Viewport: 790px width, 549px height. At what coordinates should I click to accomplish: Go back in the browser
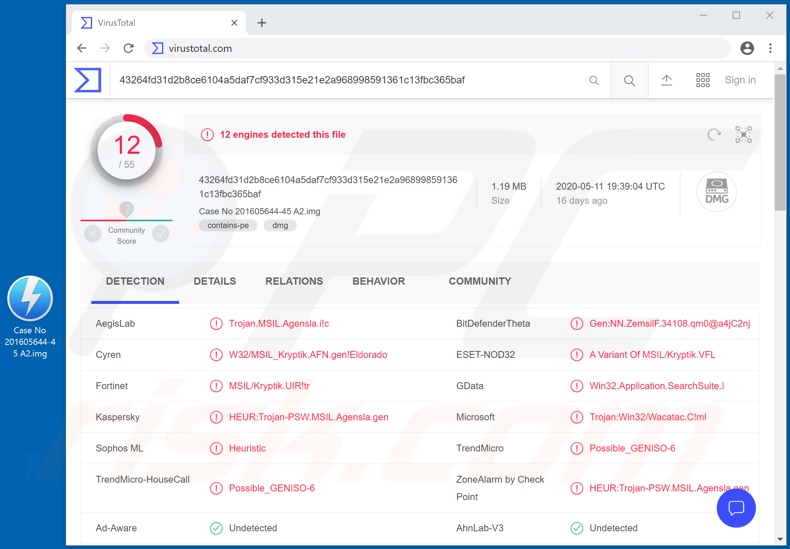[x=82, y=48]
